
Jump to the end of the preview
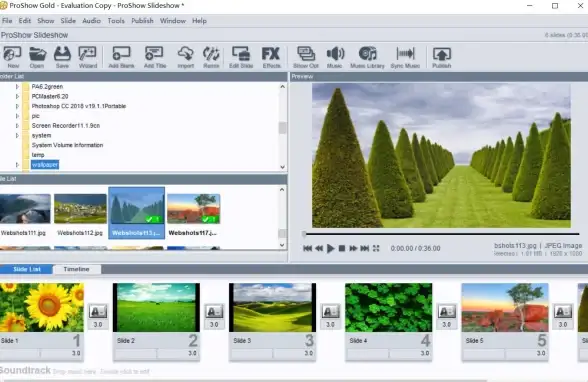(x=364, y=248)
